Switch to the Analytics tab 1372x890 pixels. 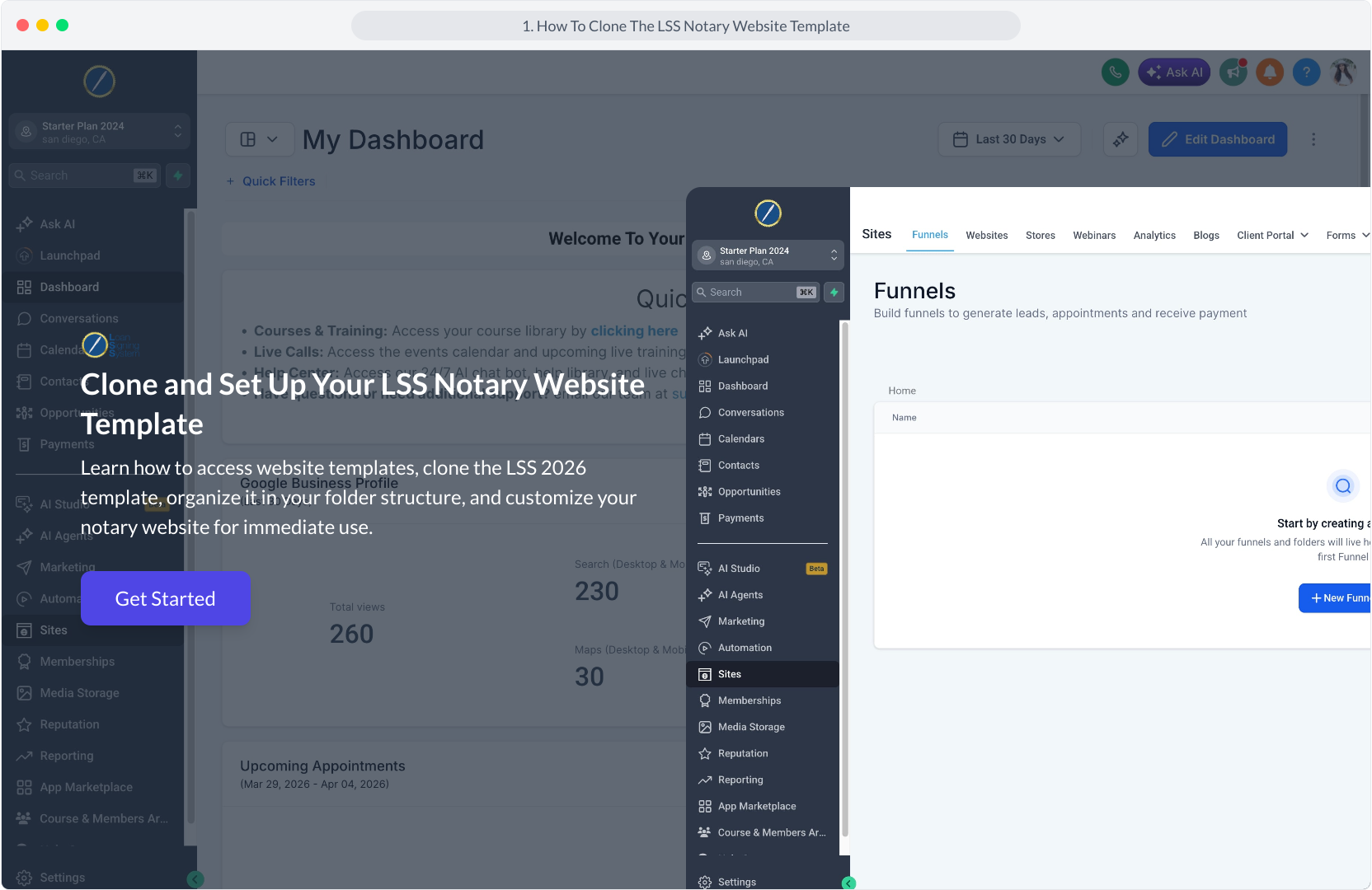[1154, 236]
